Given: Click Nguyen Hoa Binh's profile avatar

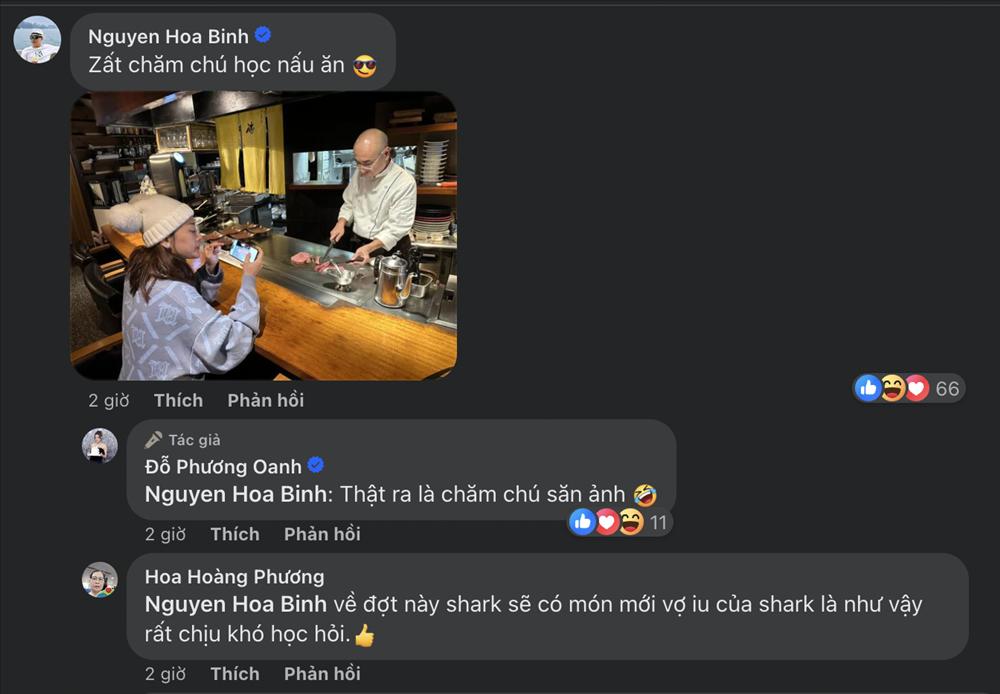Looking at the screenshot, I should click(36, 36).
